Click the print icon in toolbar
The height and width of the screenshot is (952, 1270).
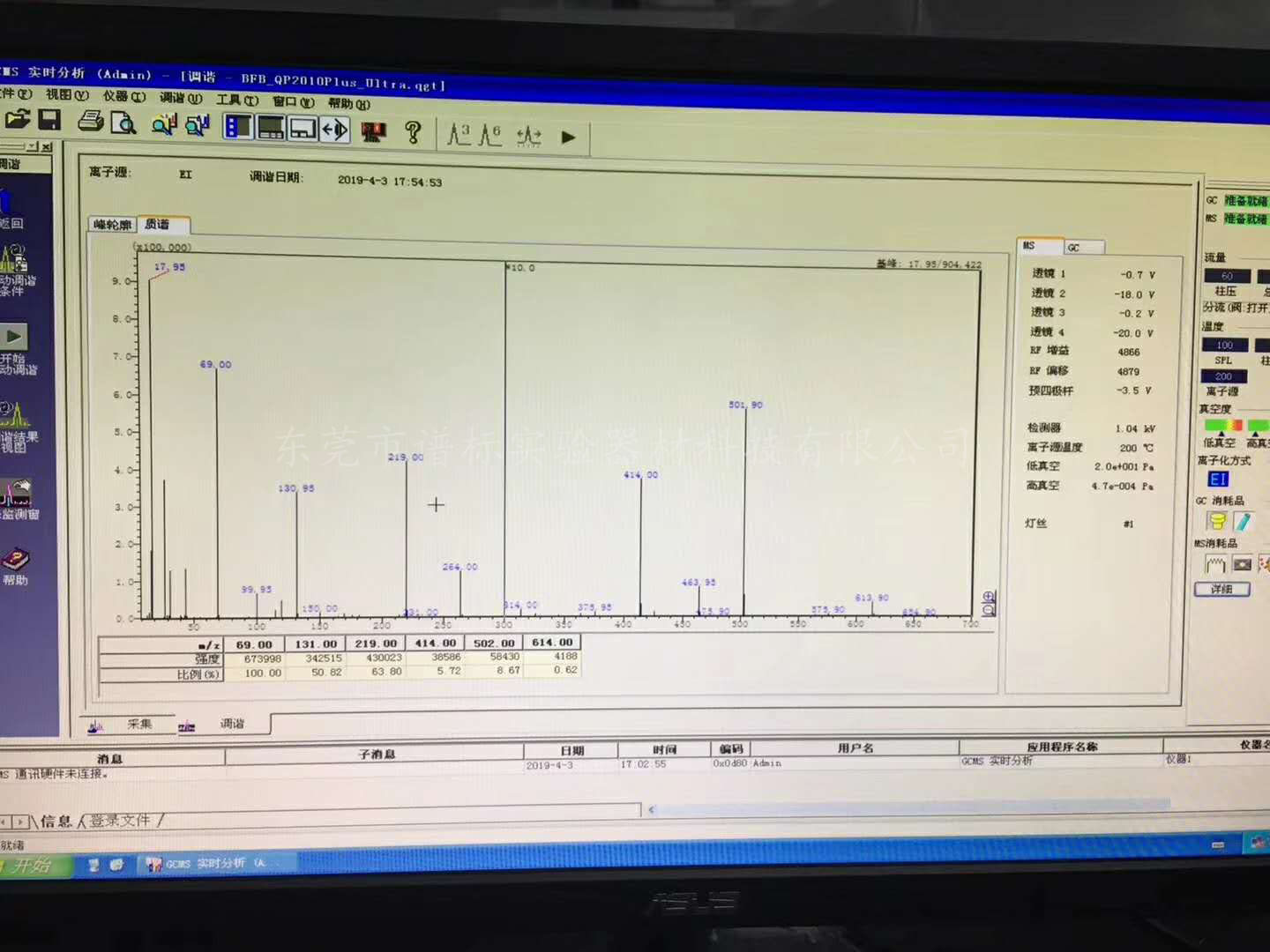pos(90,123)
